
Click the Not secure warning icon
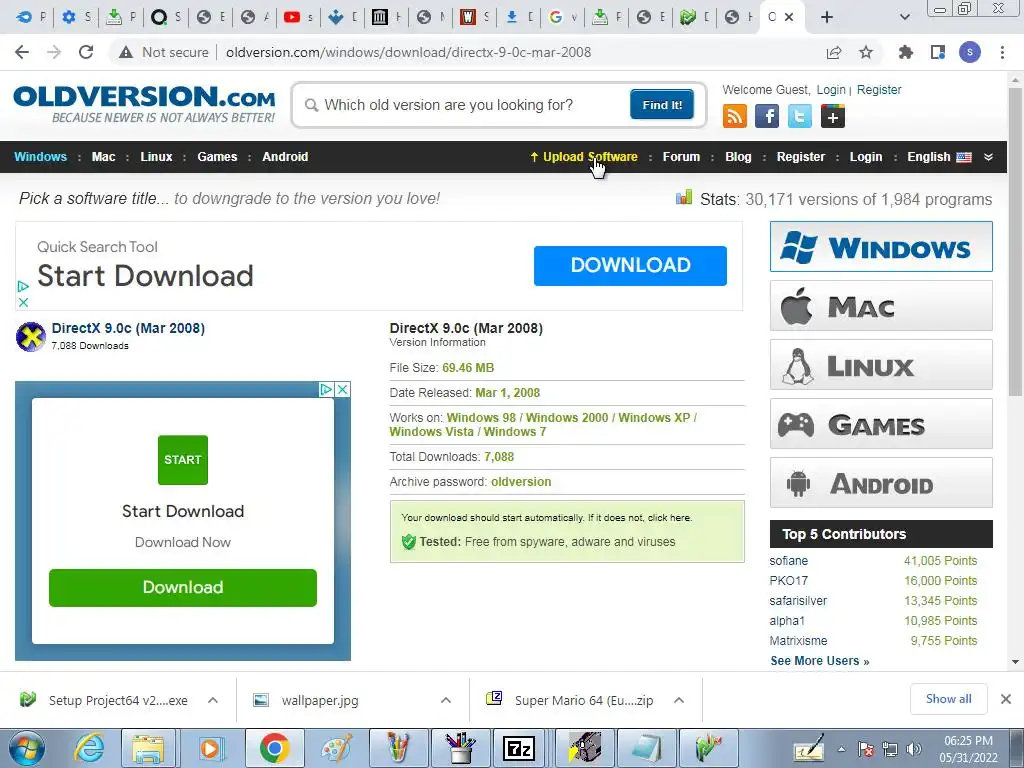pyautogui.click(x=126, y=52)
